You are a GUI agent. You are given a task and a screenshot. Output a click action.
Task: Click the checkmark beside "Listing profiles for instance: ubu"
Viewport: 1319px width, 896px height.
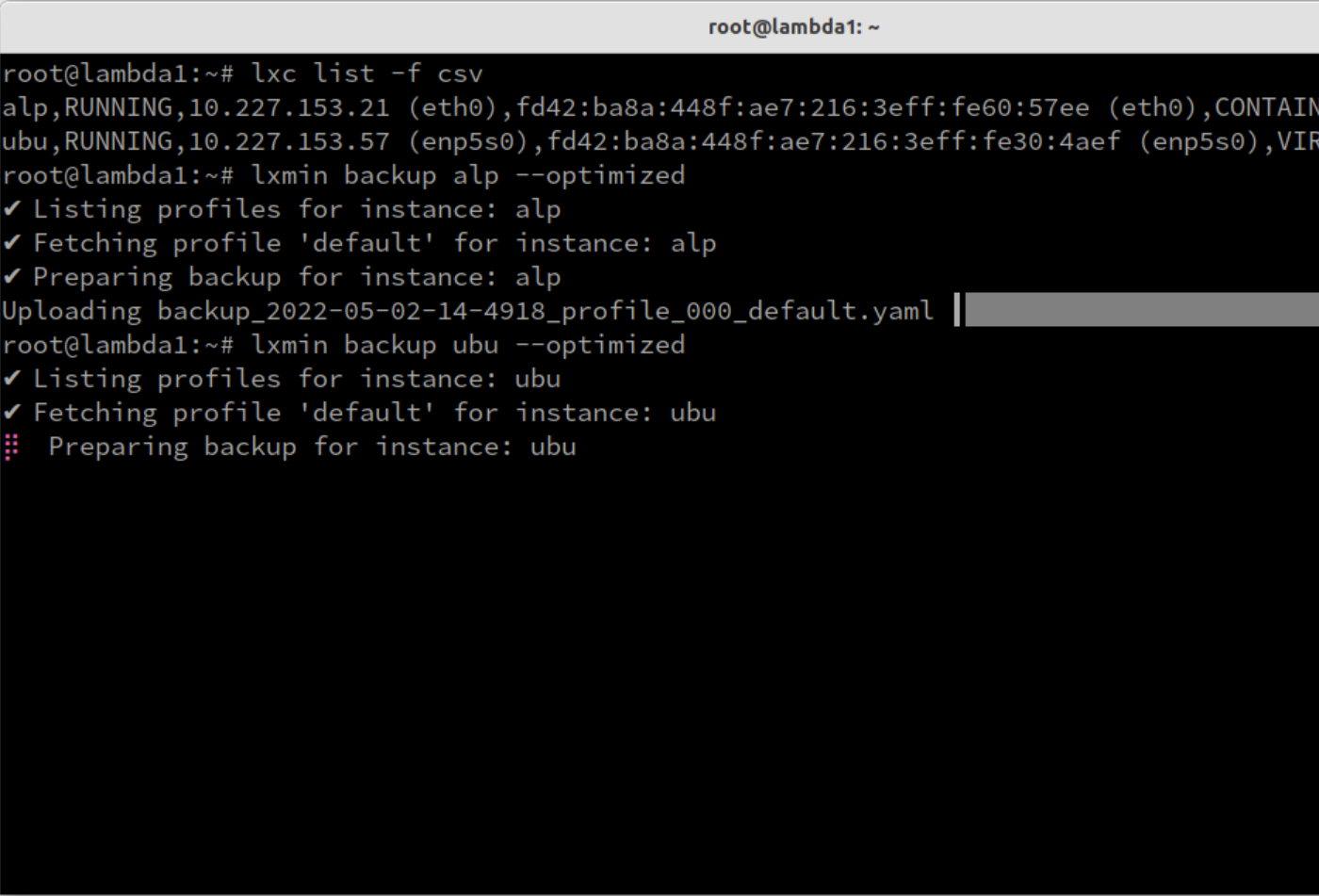tap(11, 379)
